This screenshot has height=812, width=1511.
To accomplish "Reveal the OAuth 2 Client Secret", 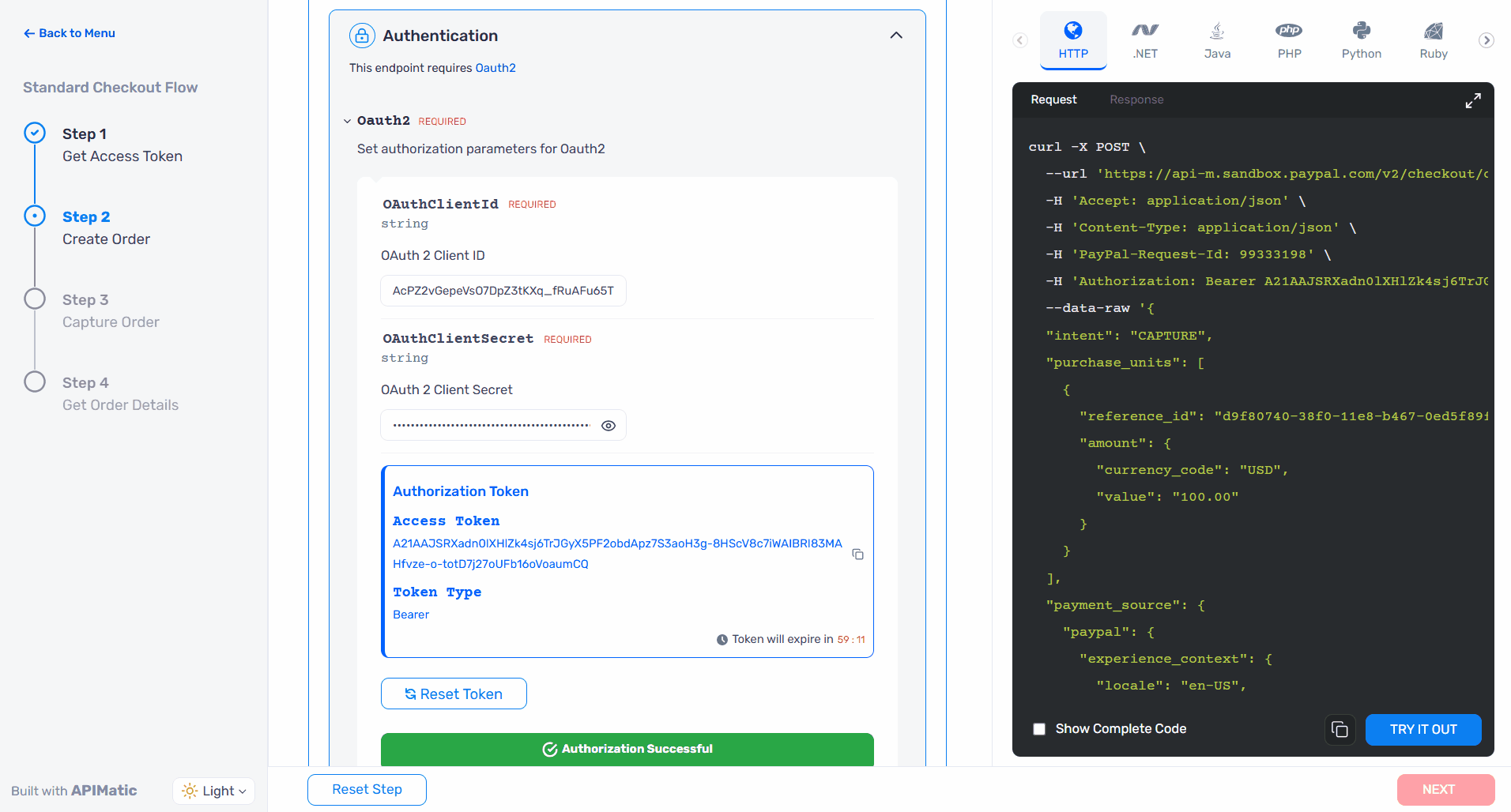I will pyautogui.click(x=608, y=425).
